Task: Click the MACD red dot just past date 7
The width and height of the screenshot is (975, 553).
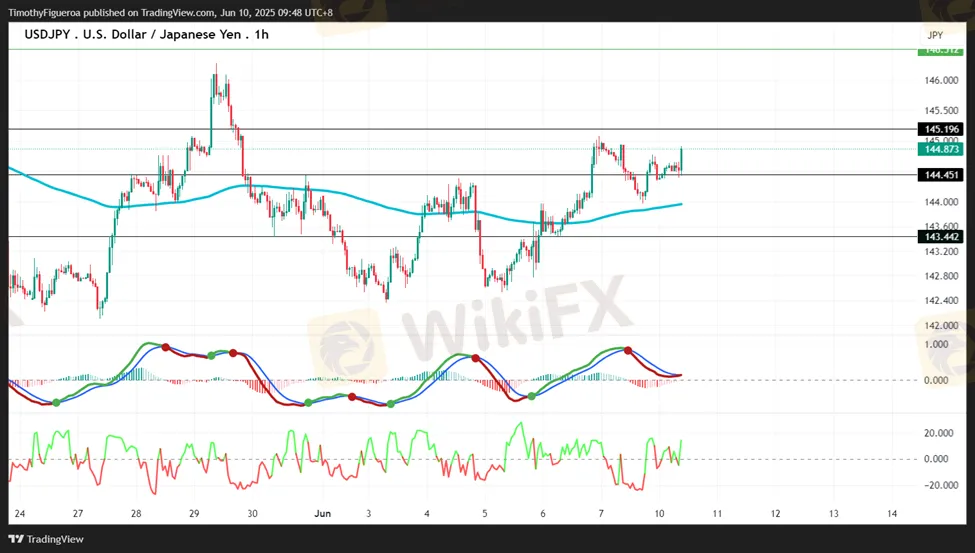Action: [628, 351]
